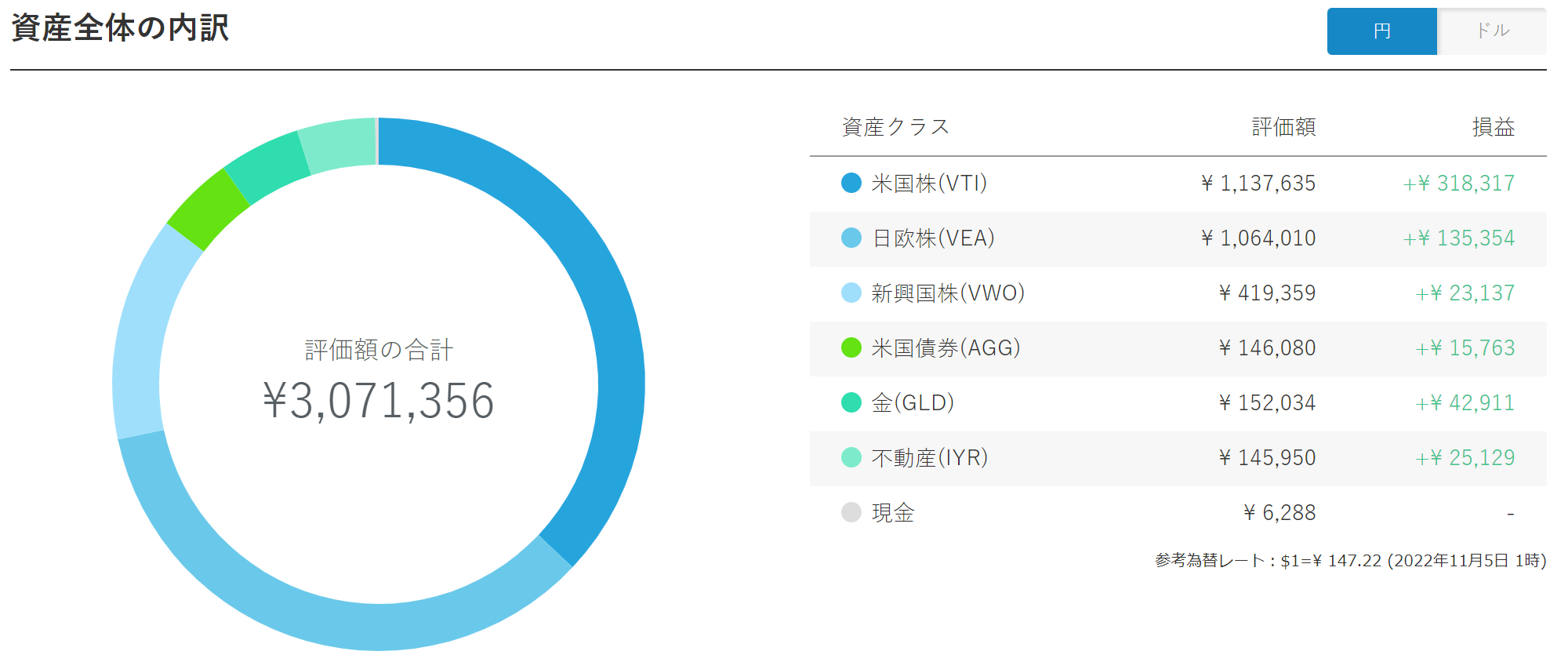Select the 日欧株(VEA) asset class label

pyautogui.click(x=933, y=238)
